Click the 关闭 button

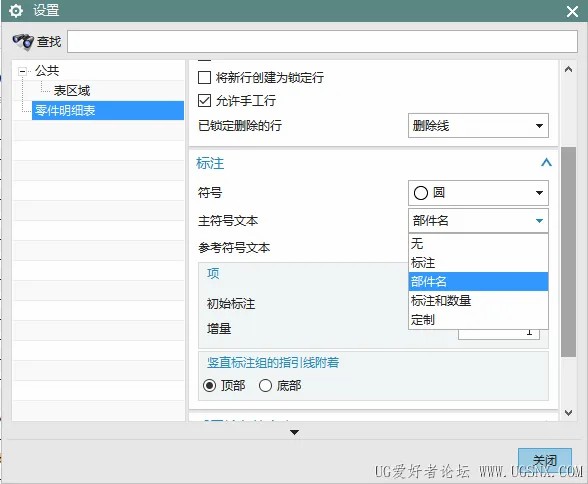point(544,460)
